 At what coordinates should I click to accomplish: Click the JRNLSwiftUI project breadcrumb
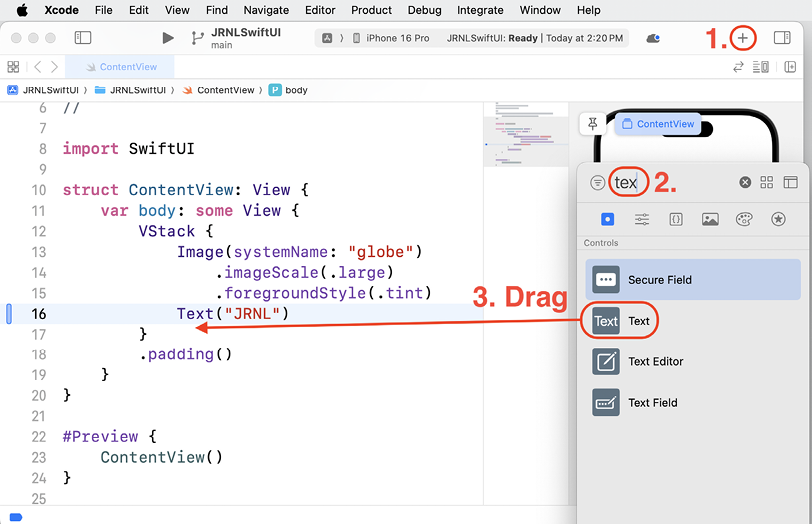tap(45, 90)
